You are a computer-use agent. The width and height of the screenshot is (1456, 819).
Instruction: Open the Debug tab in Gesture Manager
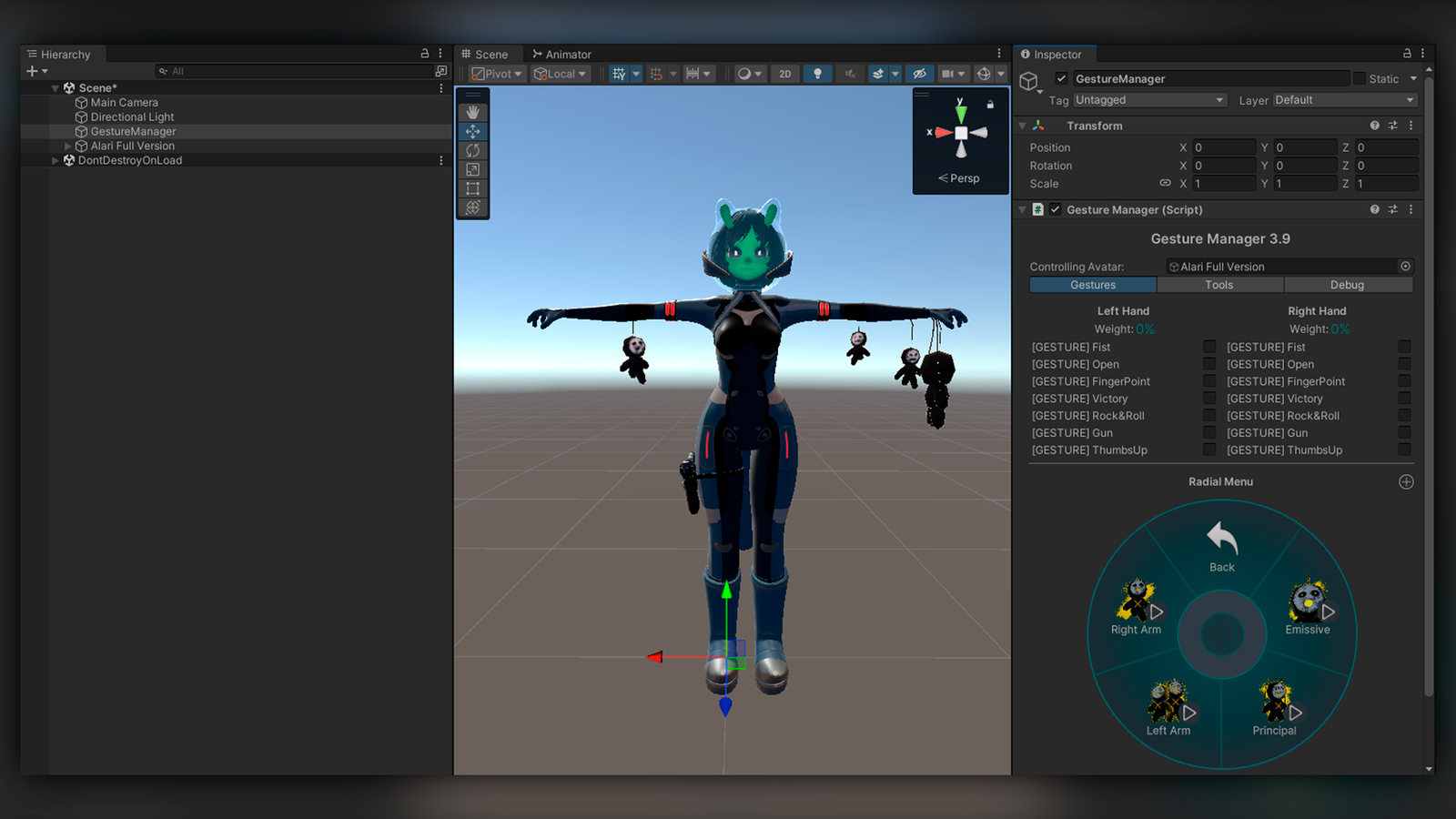click(x=1348, y=284)
